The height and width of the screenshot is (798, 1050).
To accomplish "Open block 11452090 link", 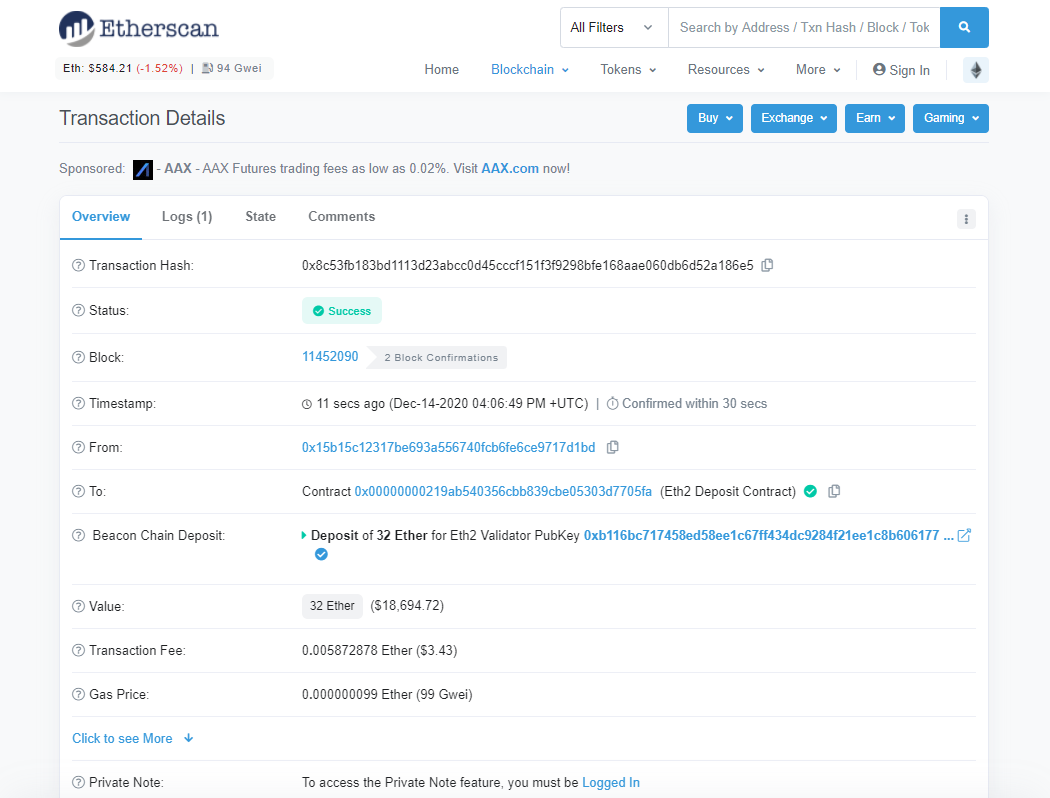I will point(330,357).
